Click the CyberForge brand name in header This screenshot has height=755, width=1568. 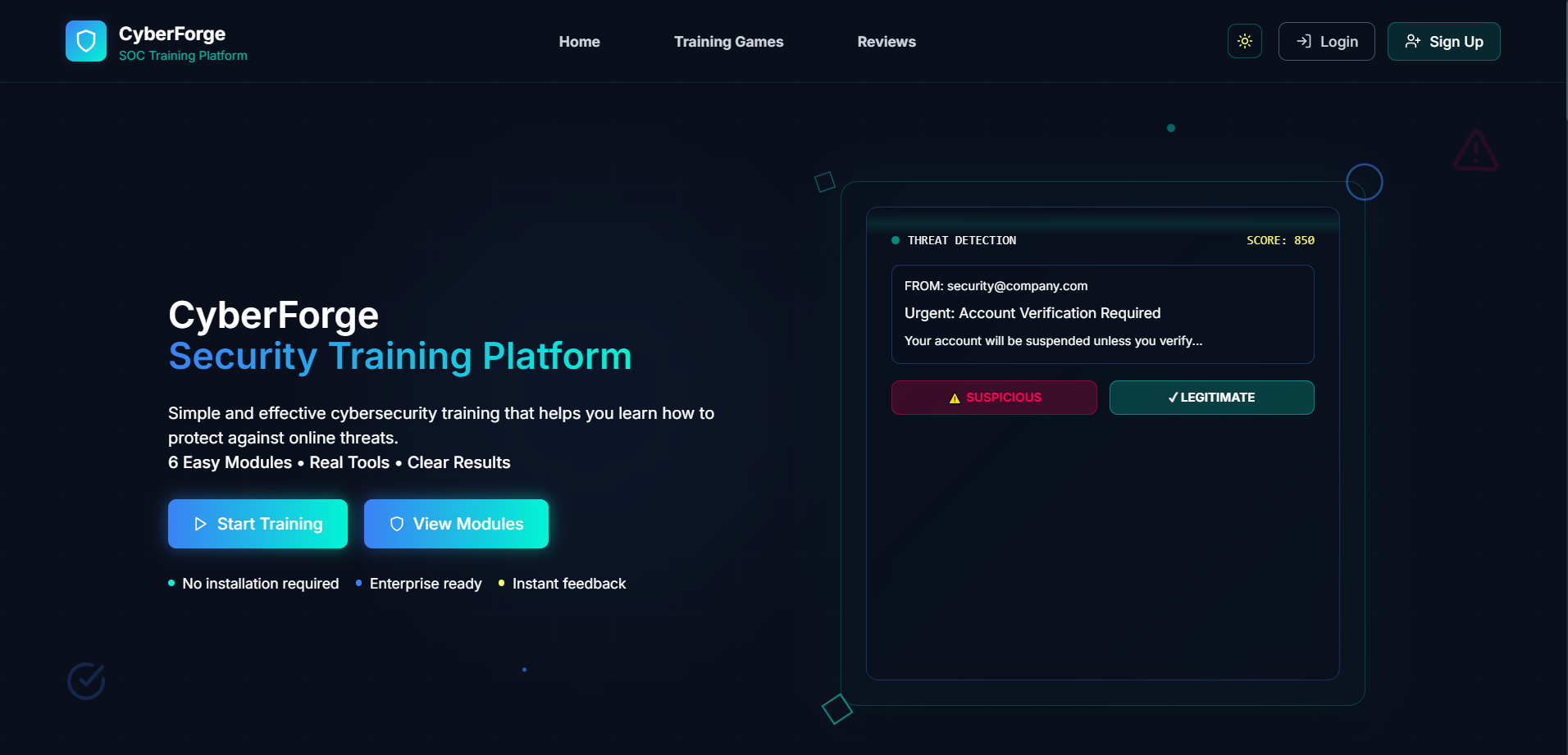click(x=172, y=34)
